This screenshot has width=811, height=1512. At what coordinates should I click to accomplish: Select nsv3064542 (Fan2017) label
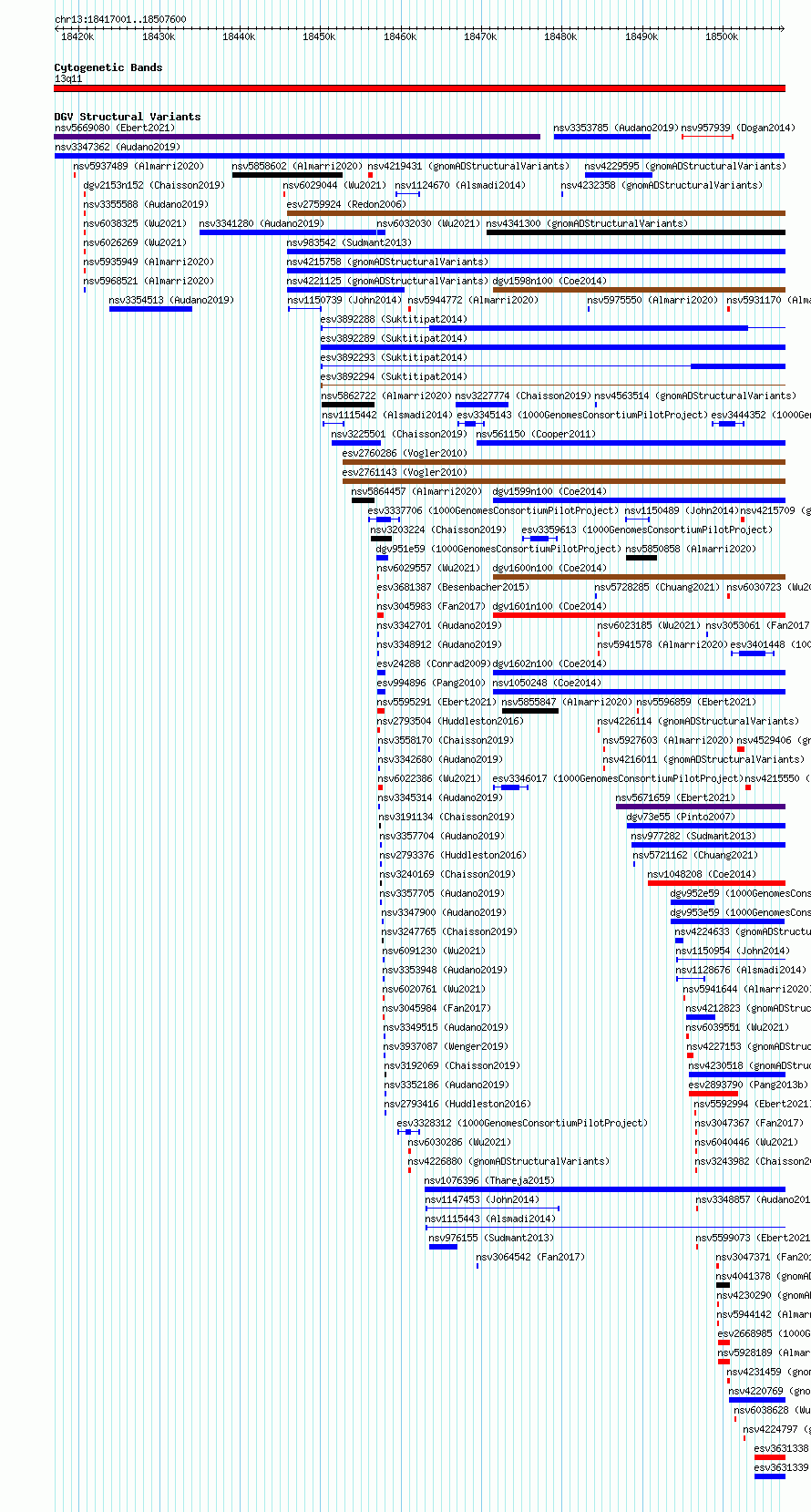tap(530, 1257)
